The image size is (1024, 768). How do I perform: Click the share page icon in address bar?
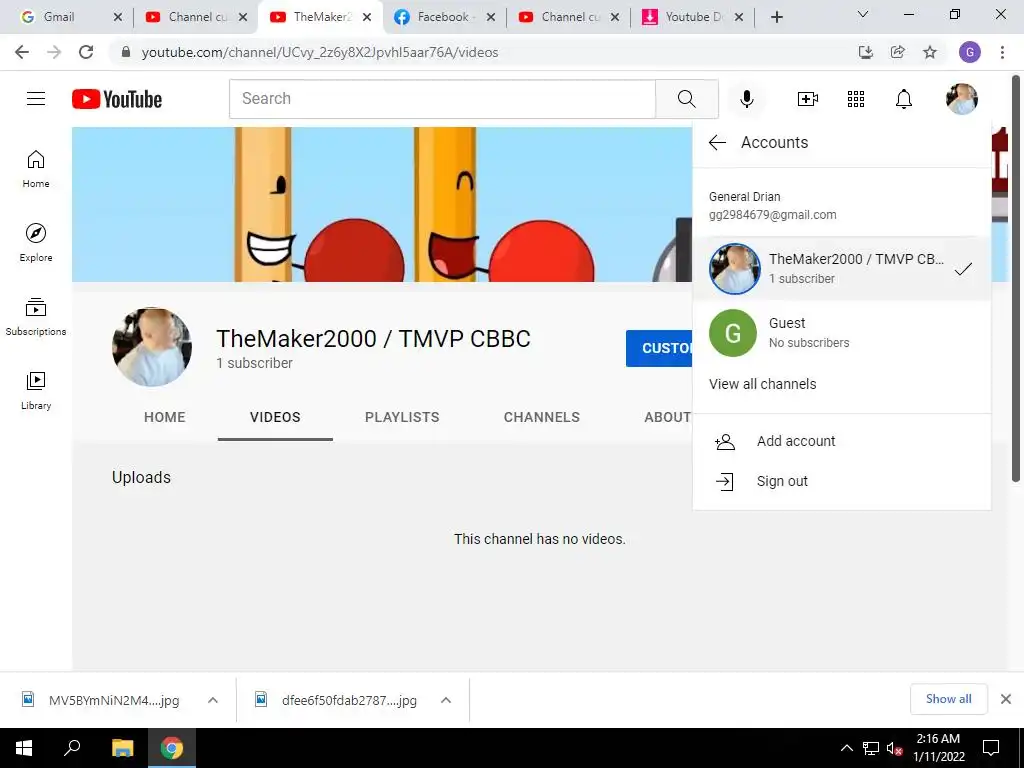pos(898,52)
